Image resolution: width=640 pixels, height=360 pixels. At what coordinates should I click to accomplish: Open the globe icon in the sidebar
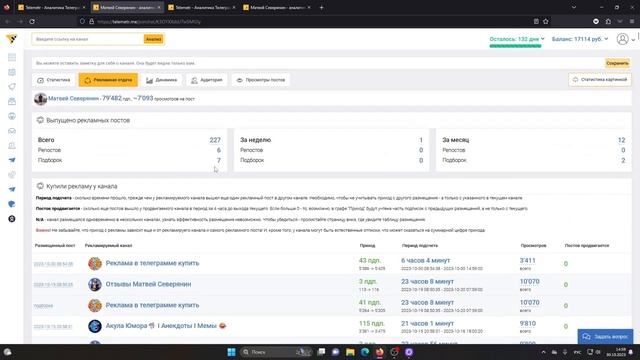[12, 116]
